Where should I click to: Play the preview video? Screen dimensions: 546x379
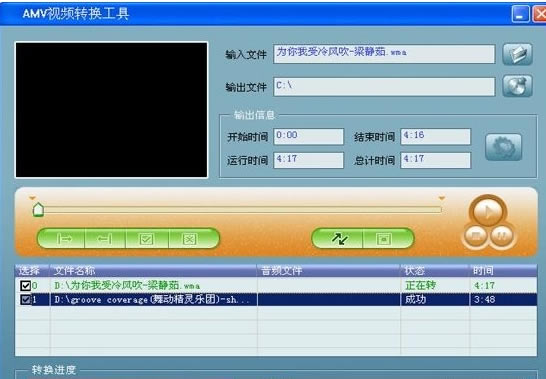(488, 211)
